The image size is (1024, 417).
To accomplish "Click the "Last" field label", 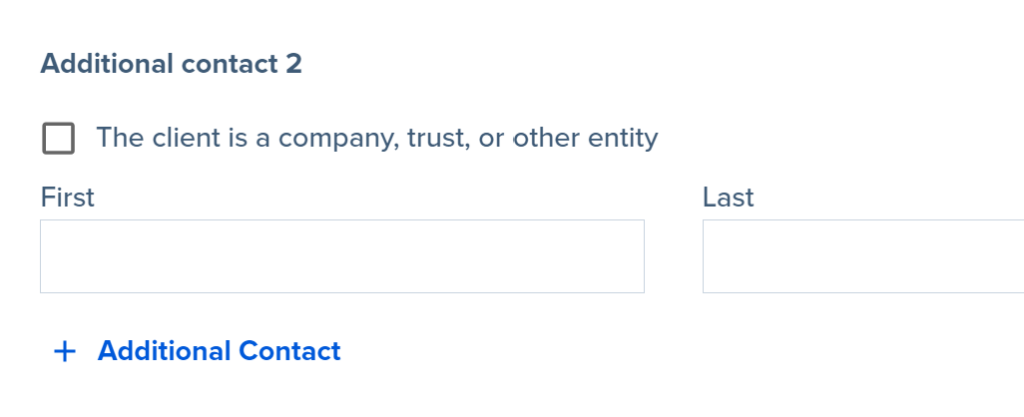I will click(x=728, y=197).
